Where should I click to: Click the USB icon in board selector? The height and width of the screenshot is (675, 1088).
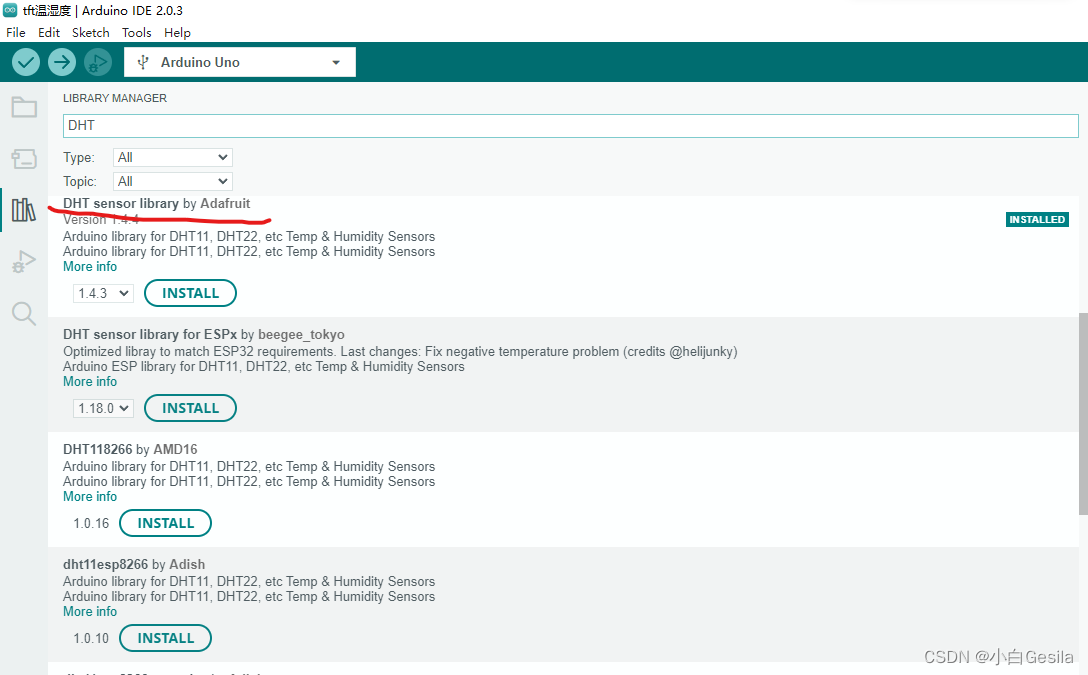pos(143,62)
